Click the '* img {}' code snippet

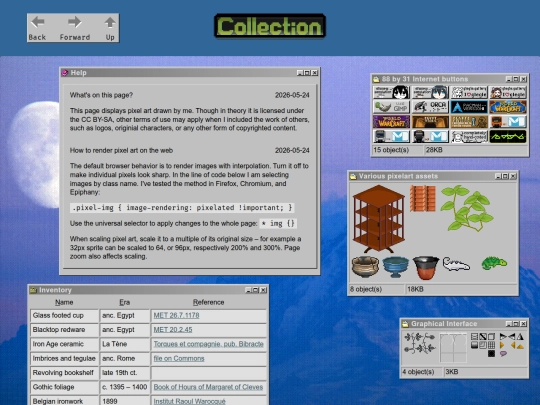(278, 224)
